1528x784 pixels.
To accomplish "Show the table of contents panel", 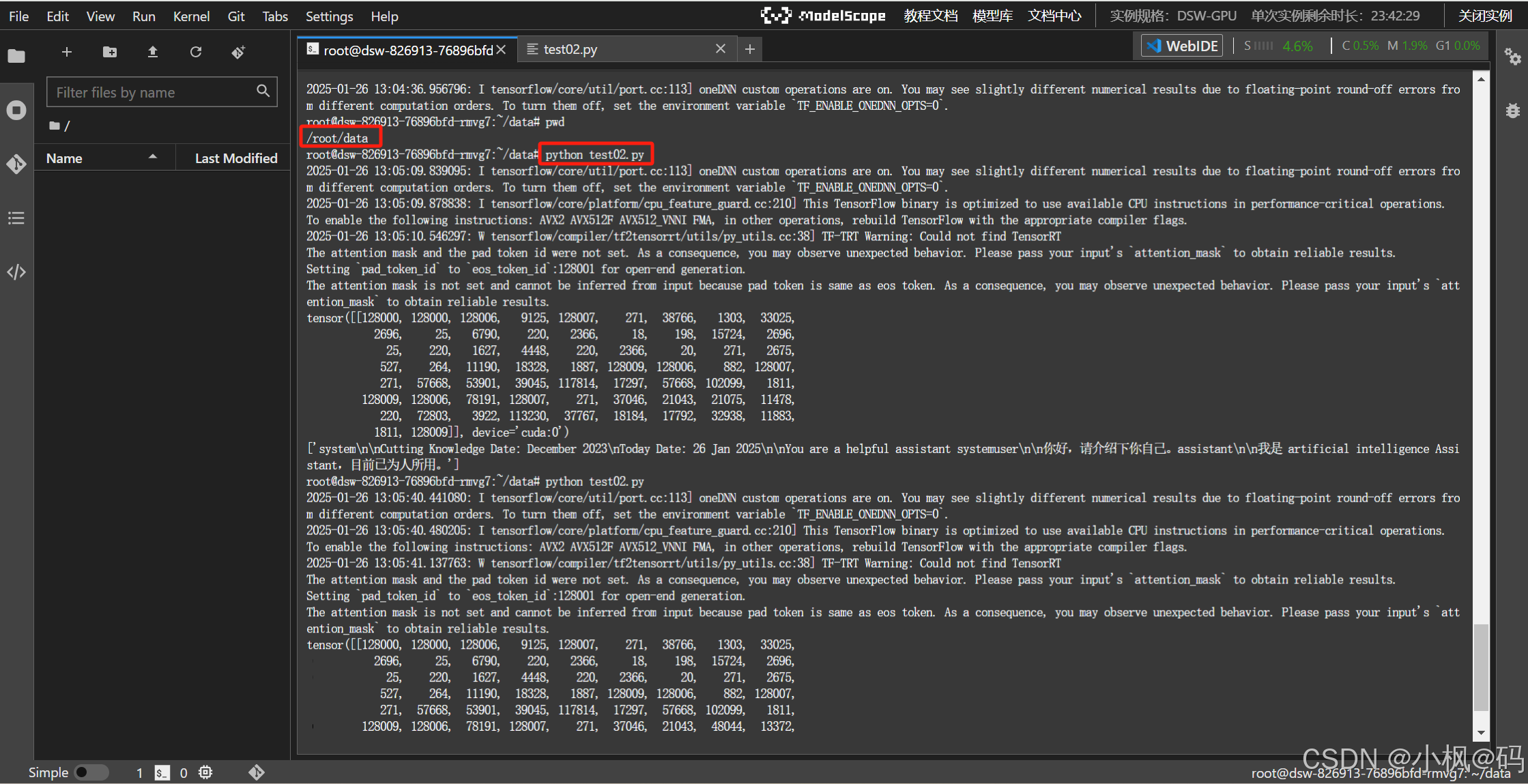I will [16, 218].
